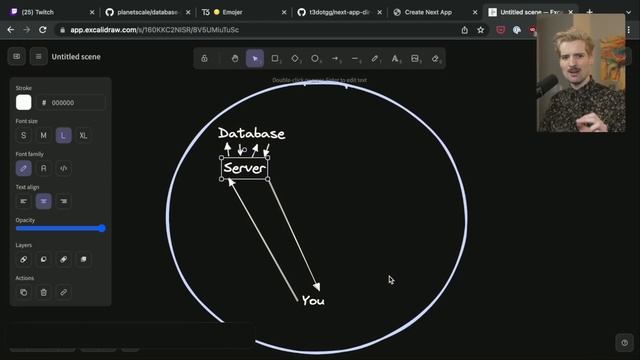Open the library sidebar icon
The image size is (640, 360).
(x=17, y=56)
